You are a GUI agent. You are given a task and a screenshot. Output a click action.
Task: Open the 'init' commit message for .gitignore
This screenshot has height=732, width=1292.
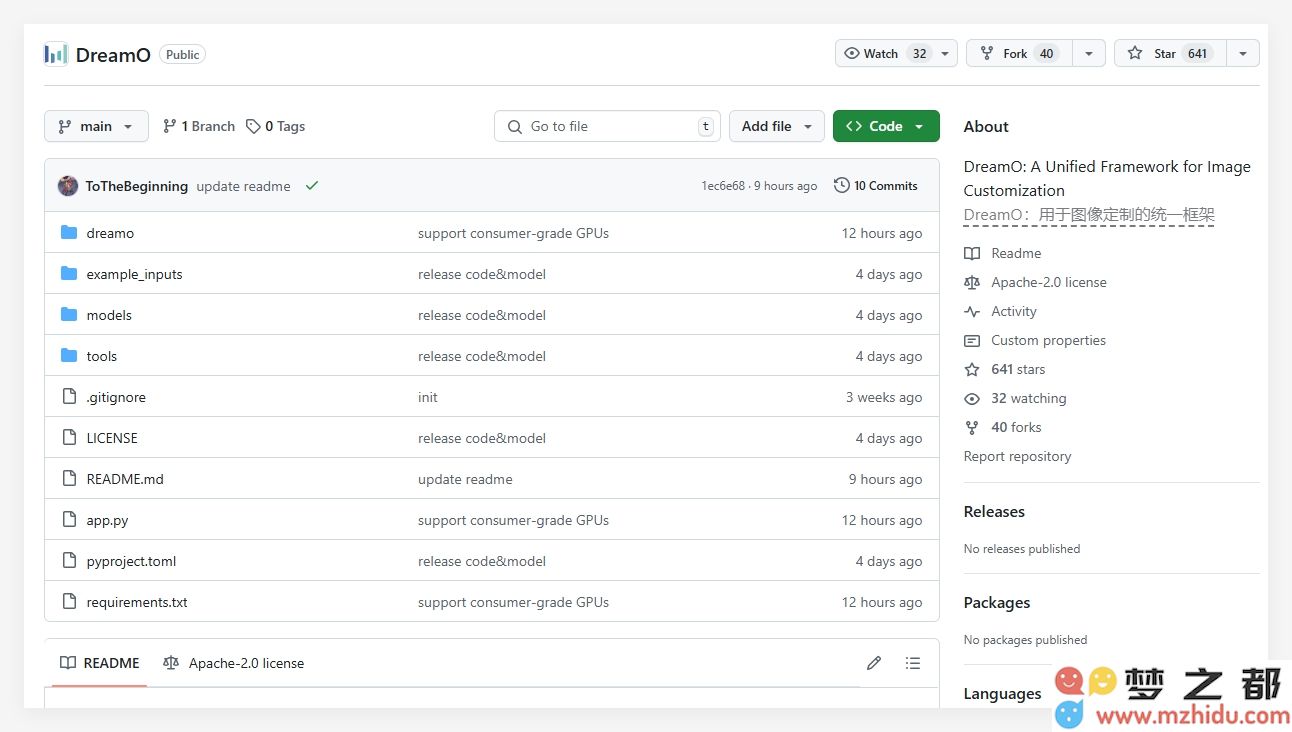428,397
